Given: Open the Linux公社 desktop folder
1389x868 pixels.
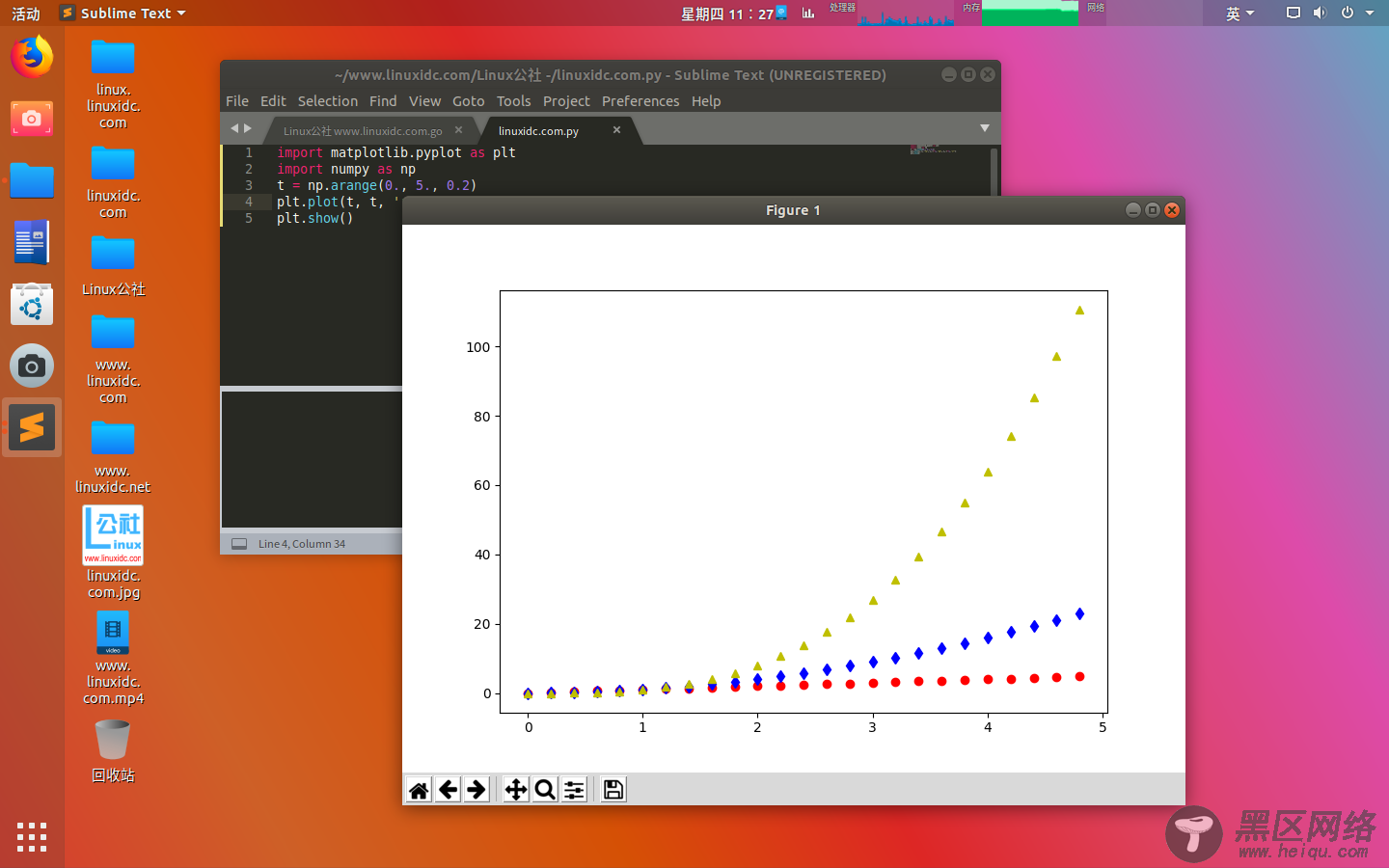Looking at the screenshot, I should [113, 265].
